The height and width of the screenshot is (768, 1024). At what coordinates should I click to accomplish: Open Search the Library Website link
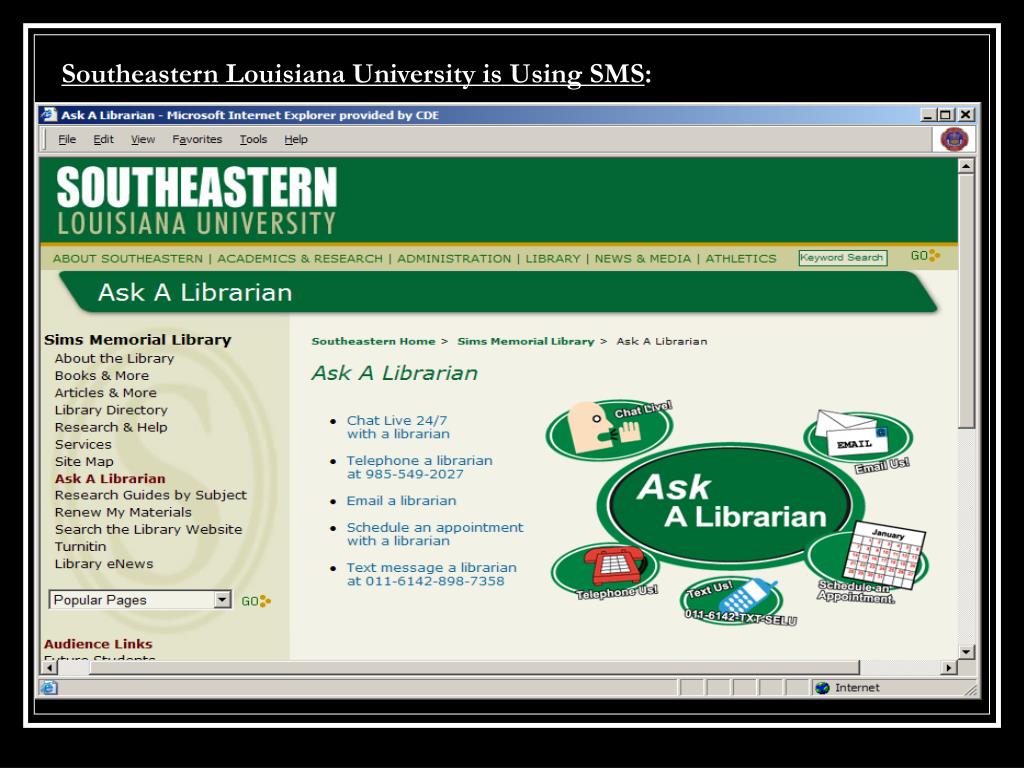pyautogui.click(x=148, y=529)
